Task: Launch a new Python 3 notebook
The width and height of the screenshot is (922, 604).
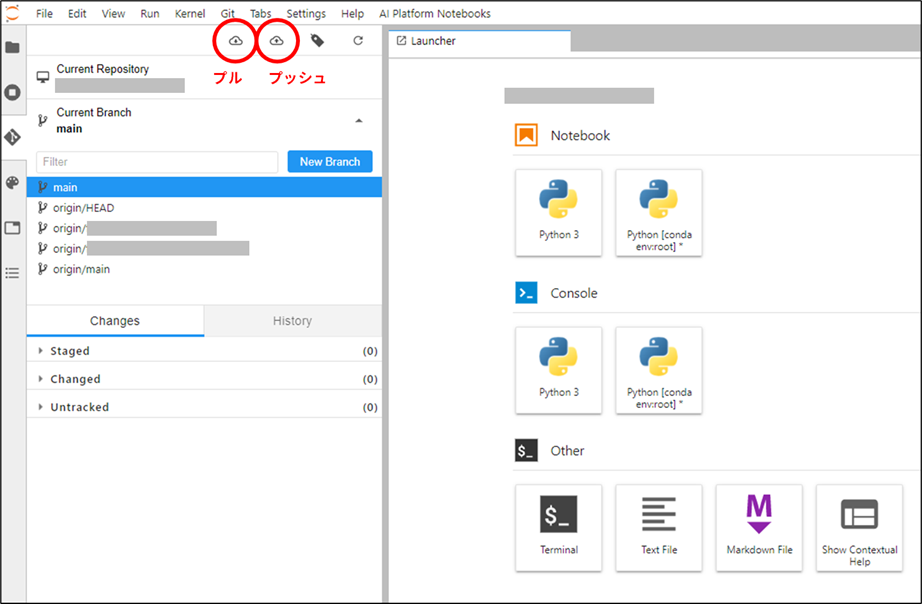Action: pyautogui.click(x=558, y=212)
